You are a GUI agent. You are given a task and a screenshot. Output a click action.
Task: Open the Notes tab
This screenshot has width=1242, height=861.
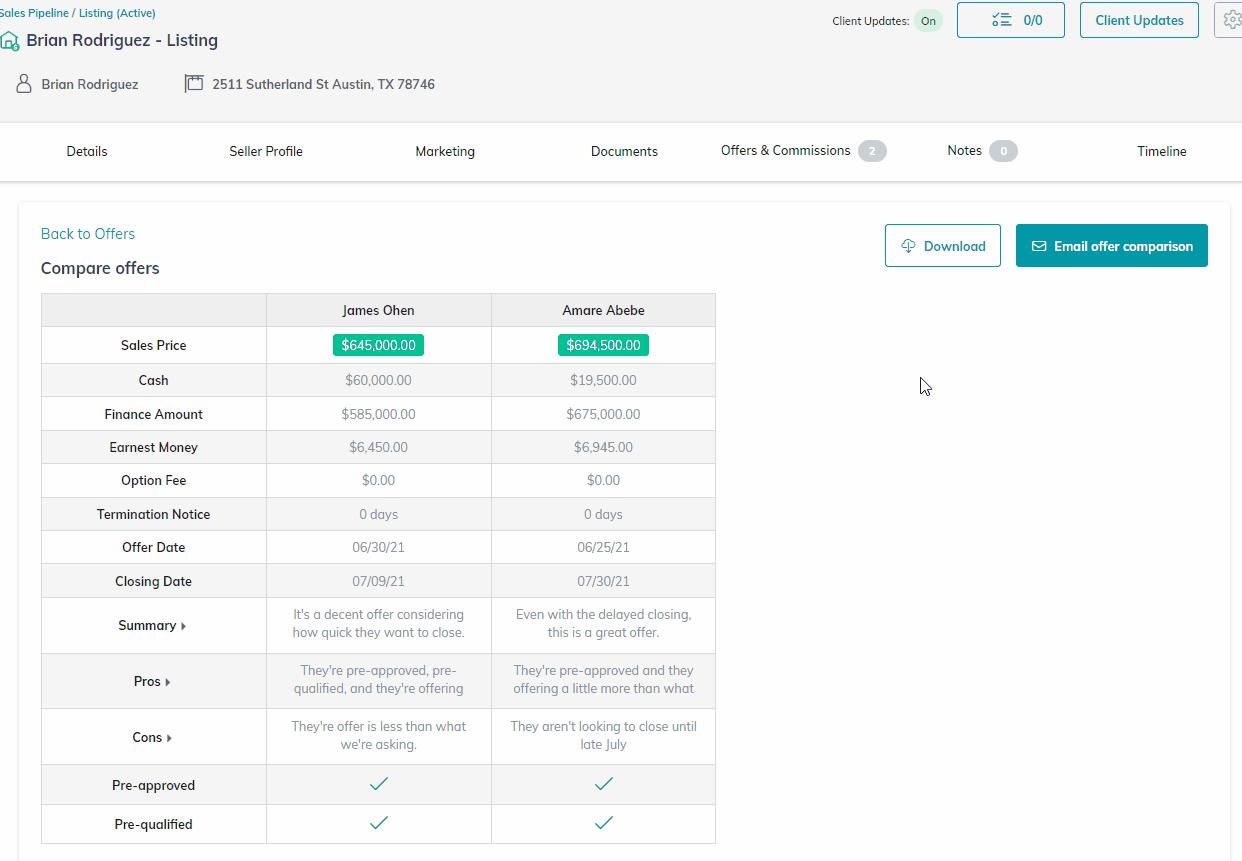point(965,151)
